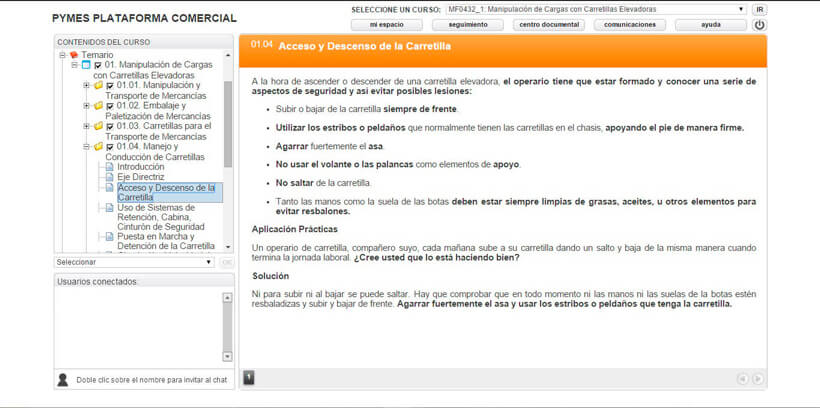Open Uso de Sistemas de Retención lesson
This screenshot has width=820, height=408.
[161, 217]
